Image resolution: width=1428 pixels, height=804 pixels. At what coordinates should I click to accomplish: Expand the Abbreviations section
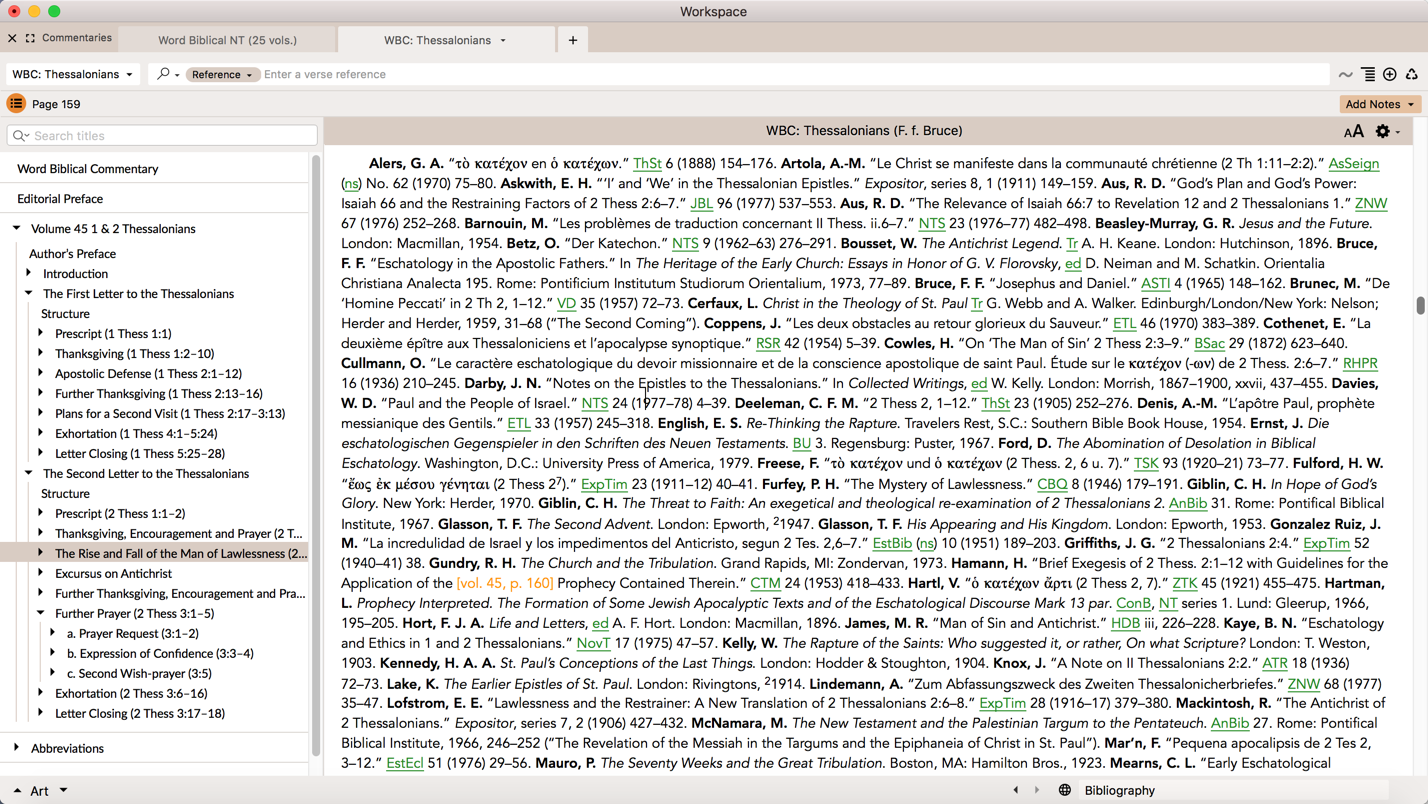tap(17, 748)
